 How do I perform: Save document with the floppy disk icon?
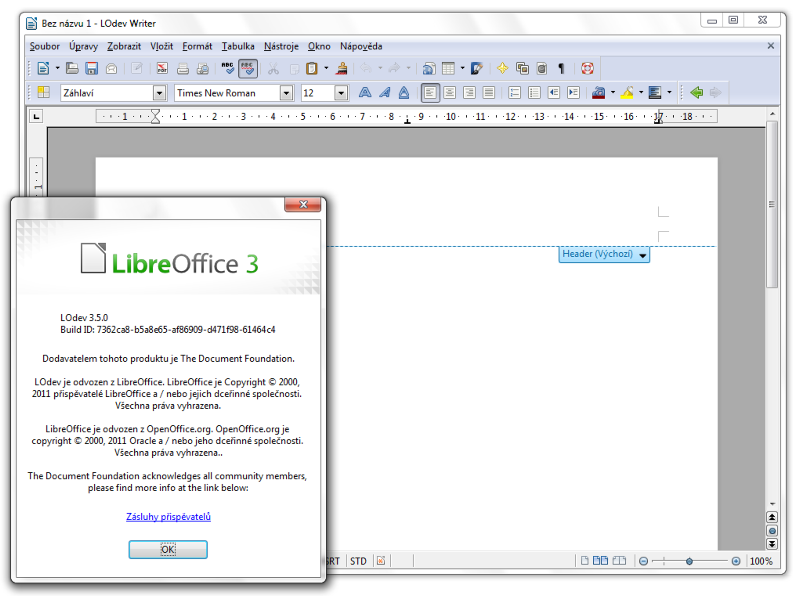pos(91,68)
